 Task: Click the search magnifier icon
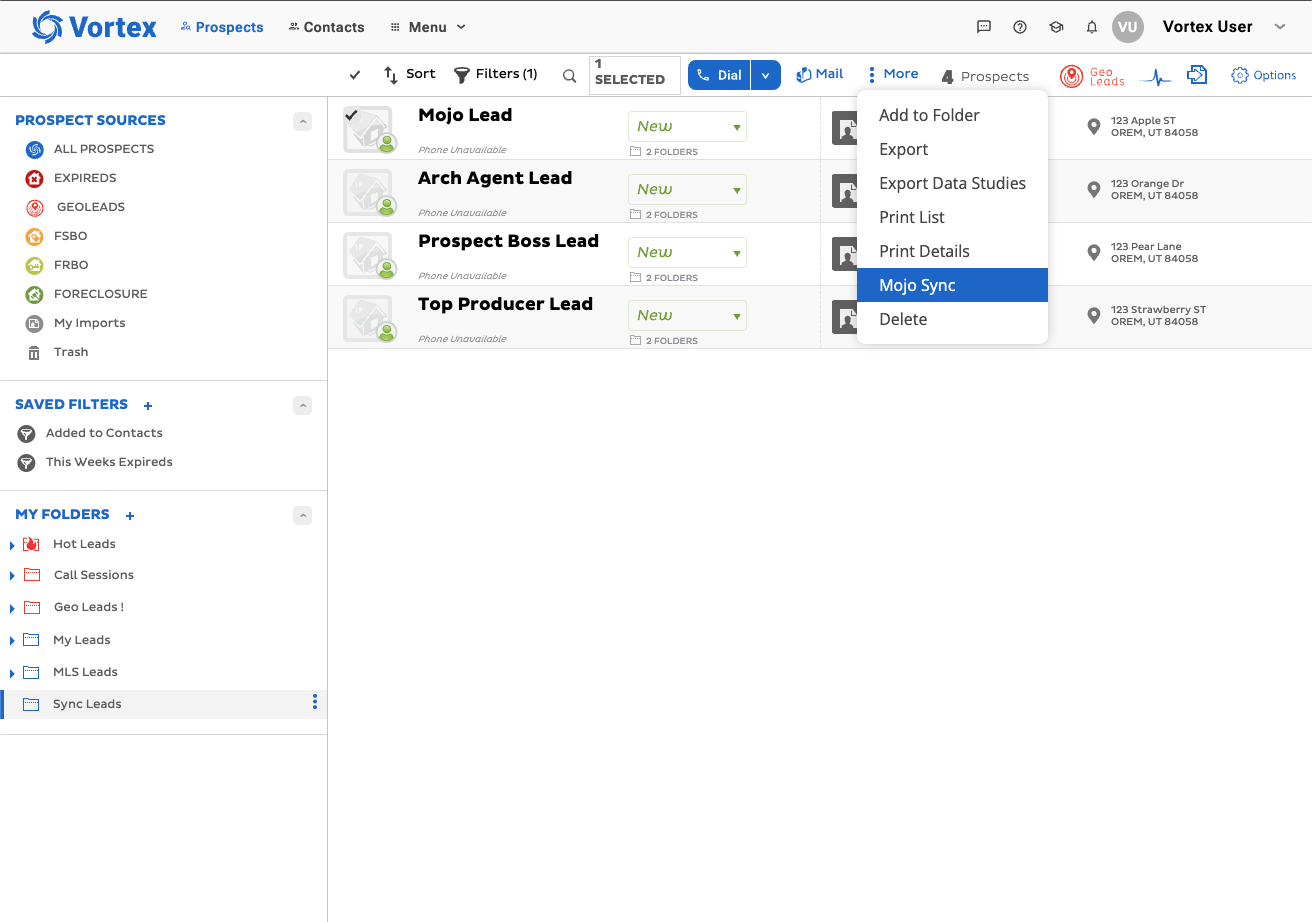(570, 75)
